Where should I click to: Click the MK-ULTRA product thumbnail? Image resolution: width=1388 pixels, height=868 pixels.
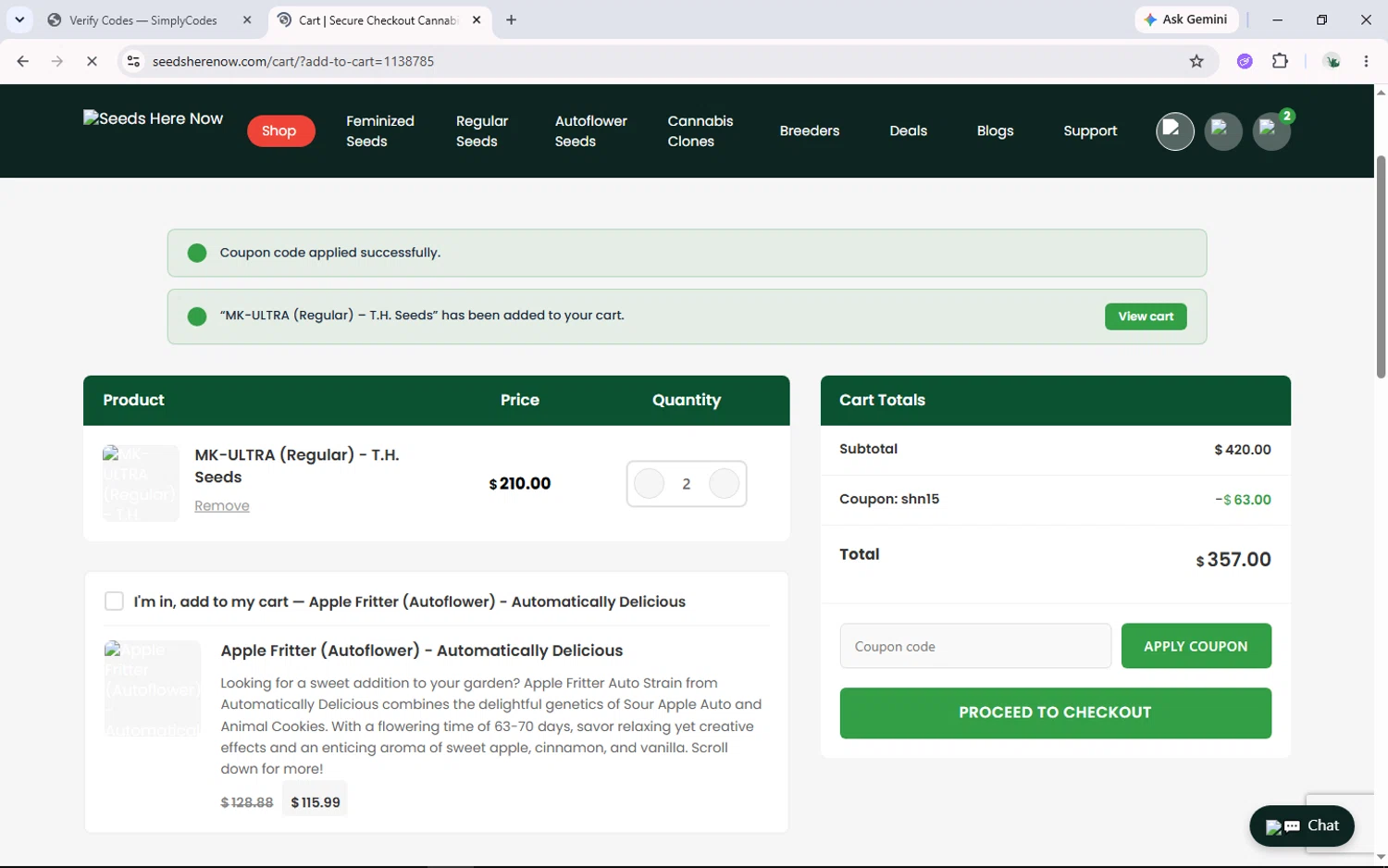pos(141,483)
